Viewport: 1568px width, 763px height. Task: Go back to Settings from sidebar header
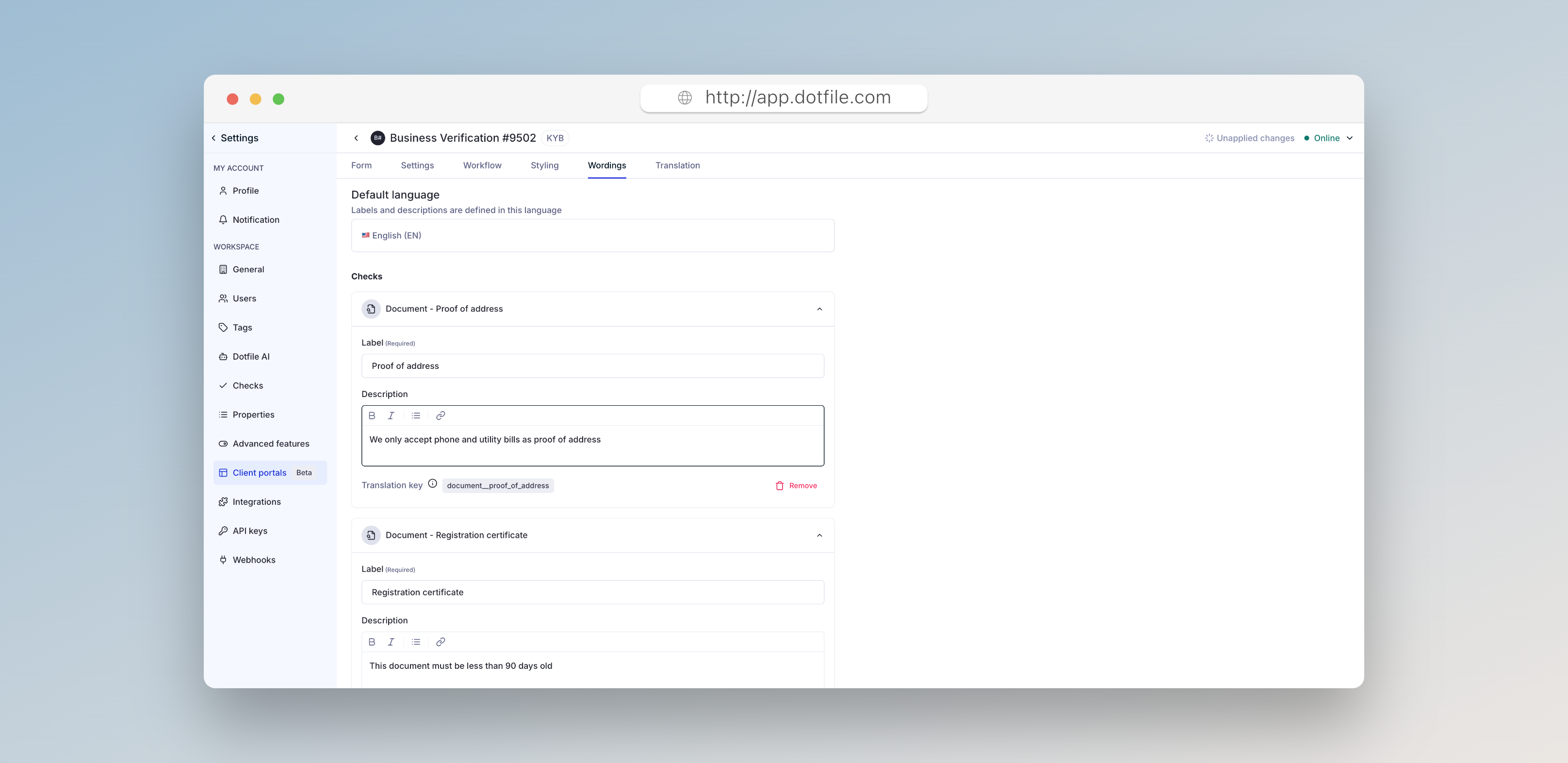[236, 138]
